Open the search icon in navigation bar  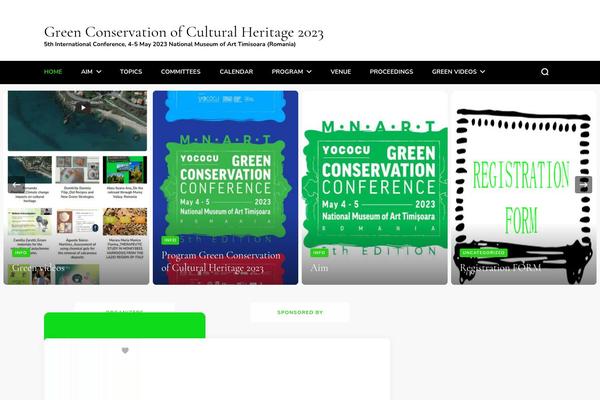pyautogui.click(x=545, y=72)
